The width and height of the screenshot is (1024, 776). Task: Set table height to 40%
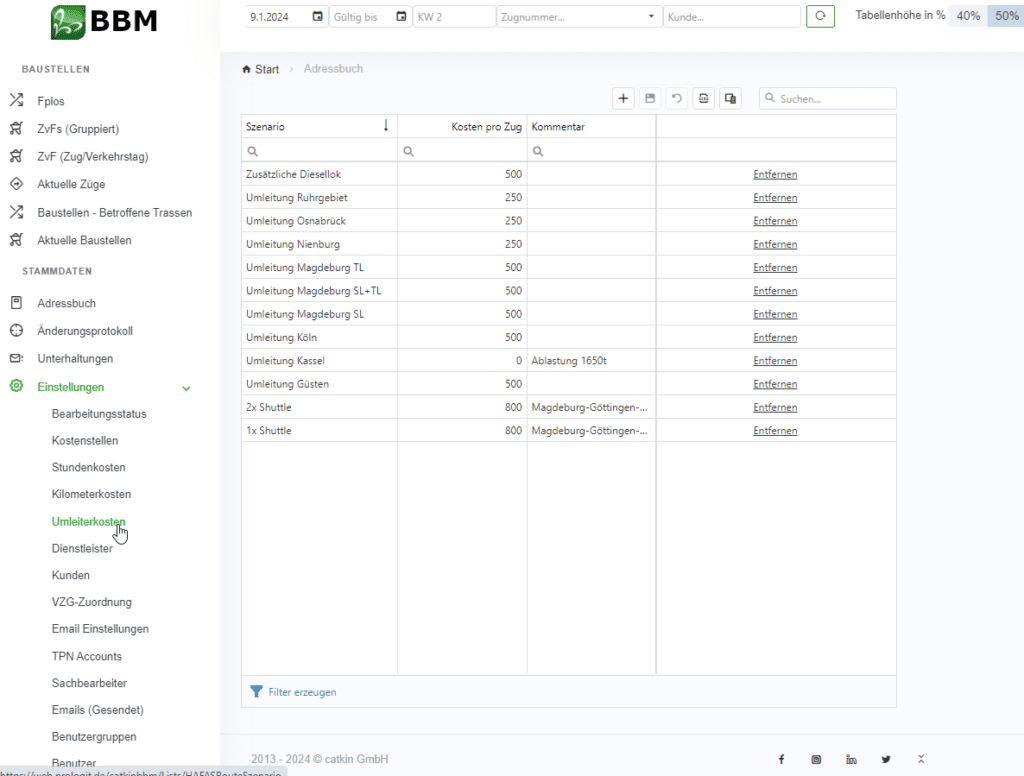(968, 16)
